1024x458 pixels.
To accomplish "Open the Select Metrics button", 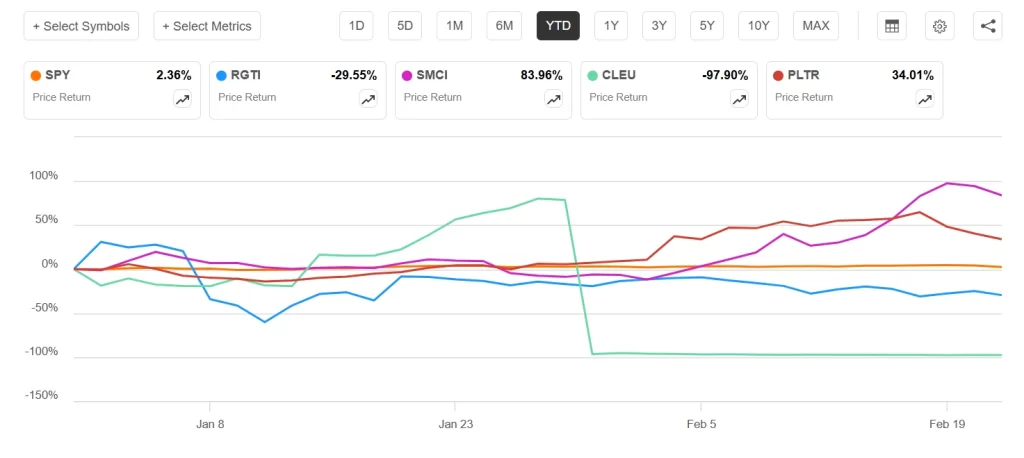I will pos(207,26).
